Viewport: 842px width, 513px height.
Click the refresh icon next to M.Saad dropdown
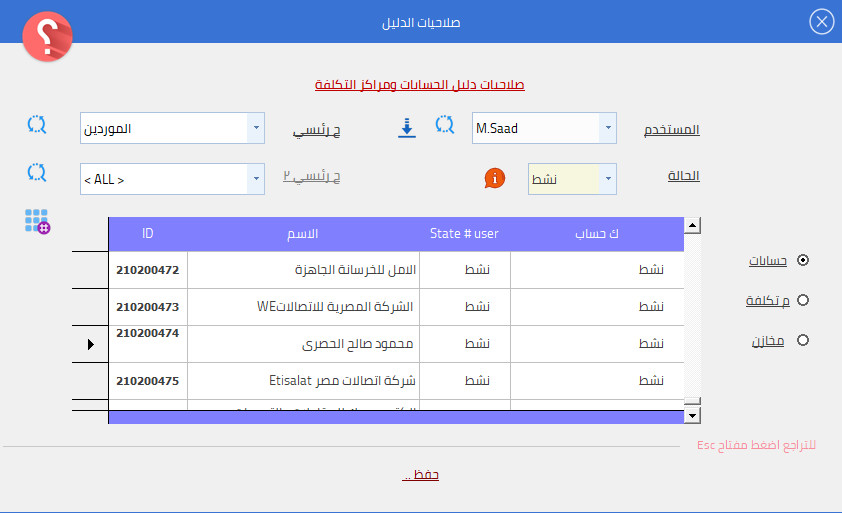tap(445, 126)
